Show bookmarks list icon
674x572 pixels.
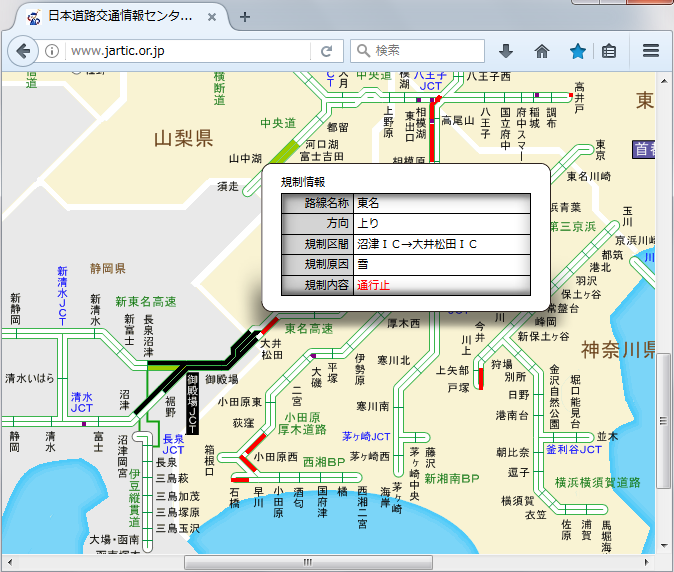609,51
